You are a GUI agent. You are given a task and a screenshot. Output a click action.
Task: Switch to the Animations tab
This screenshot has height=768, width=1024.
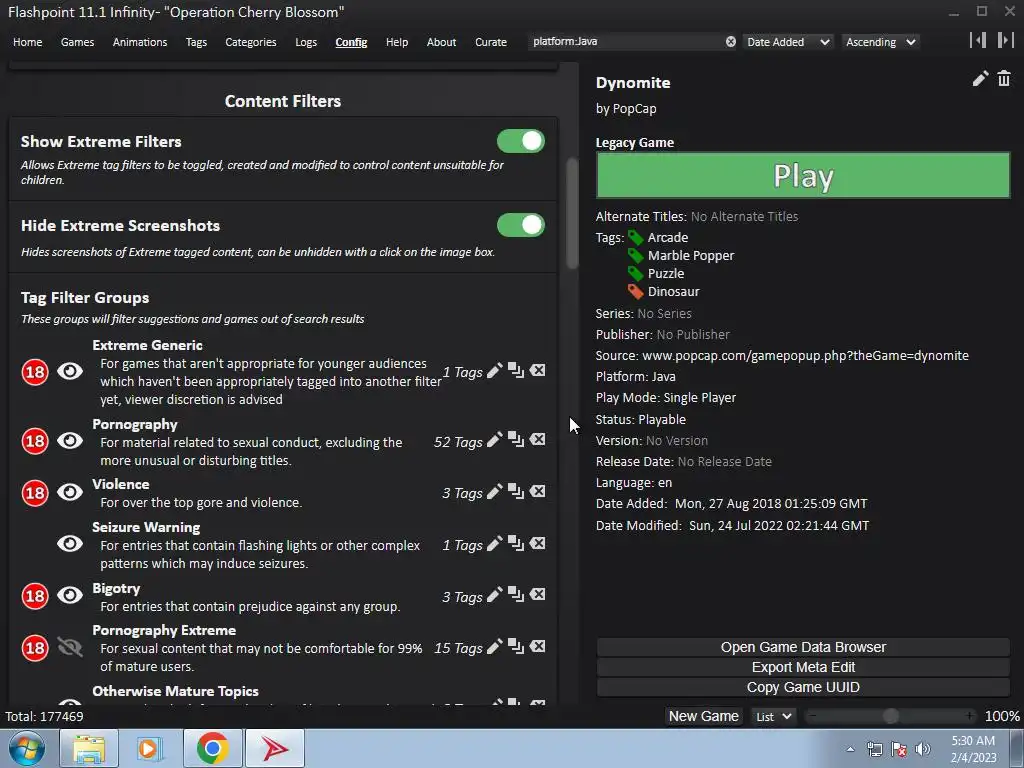coord(140,42)
